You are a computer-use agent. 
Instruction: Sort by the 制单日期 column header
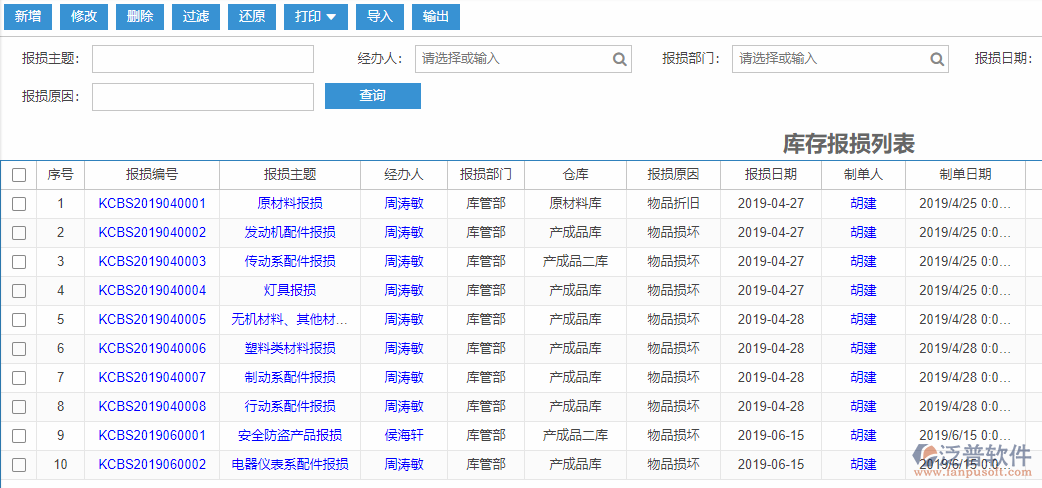click(x=965, y=175)
